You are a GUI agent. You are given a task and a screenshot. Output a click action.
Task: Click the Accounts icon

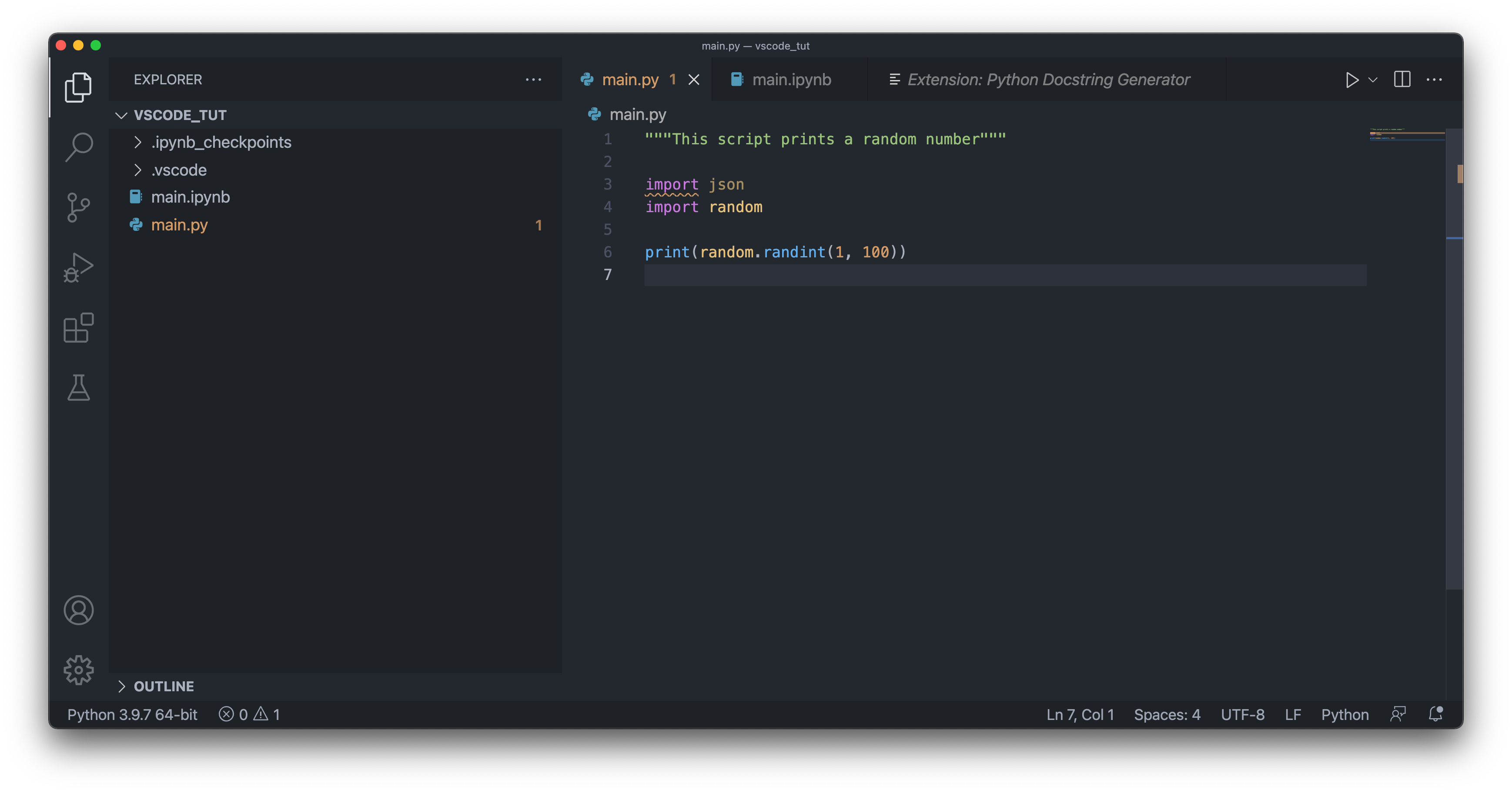pyautogui.click(x=79, y=610)
